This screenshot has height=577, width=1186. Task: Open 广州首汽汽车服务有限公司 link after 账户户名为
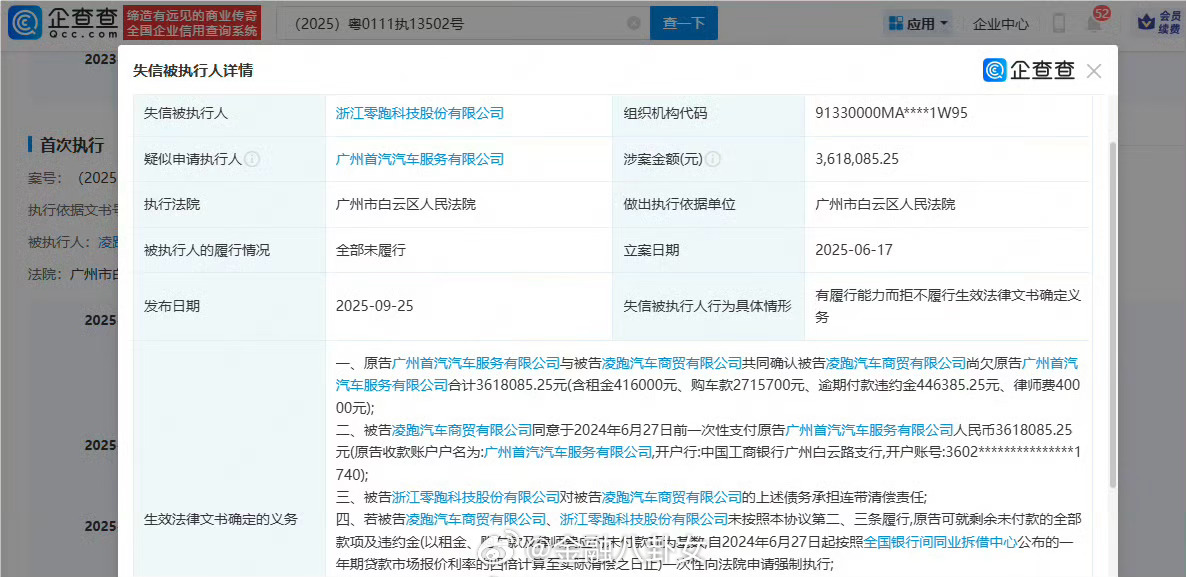(567, 452)
